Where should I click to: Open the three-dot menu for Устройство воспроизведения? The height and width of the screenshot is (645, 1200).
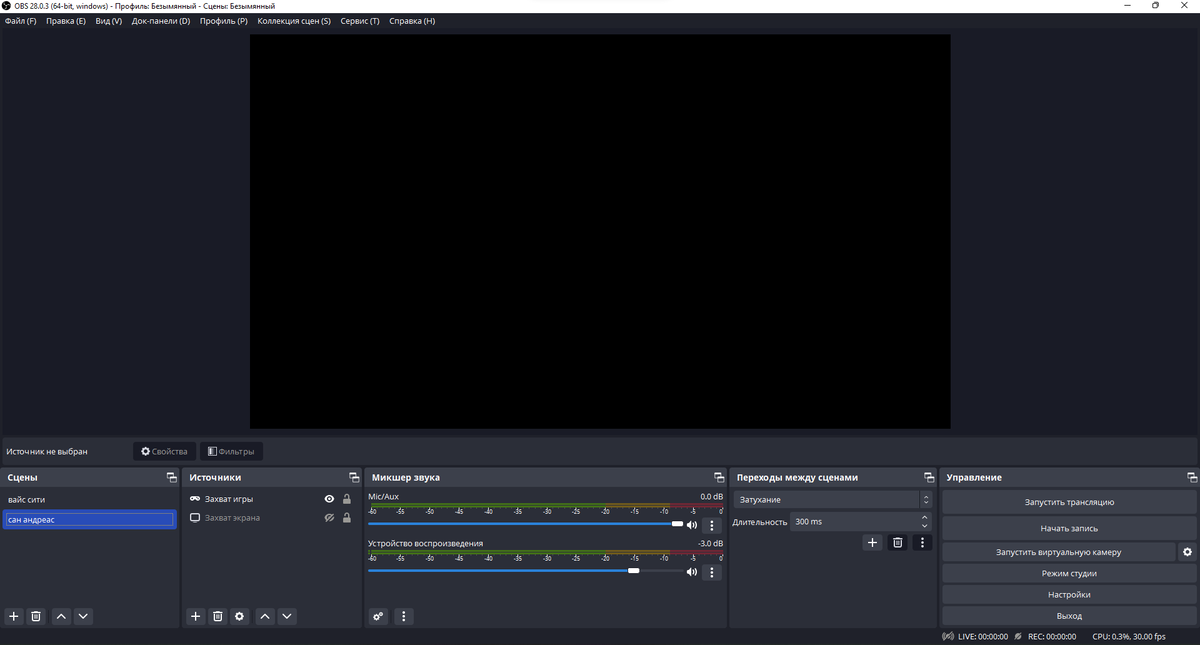point(712,572)
